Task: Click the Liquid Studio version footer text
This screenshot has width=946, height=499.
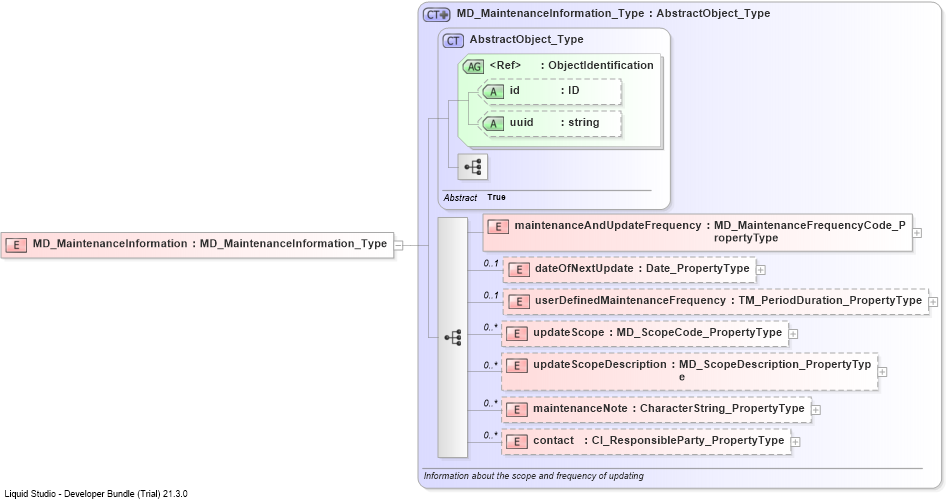Action: pyautogui.click(x=96, y=494)
